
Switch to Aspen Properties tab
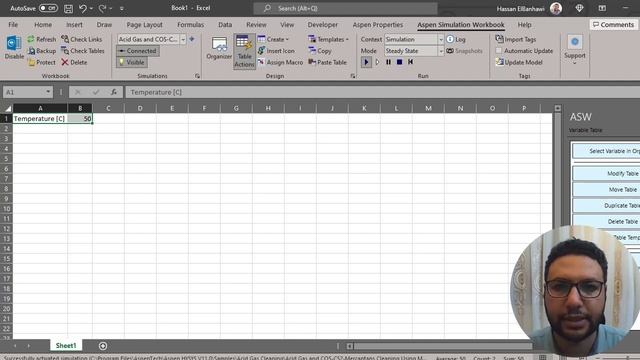coord(378,24)
